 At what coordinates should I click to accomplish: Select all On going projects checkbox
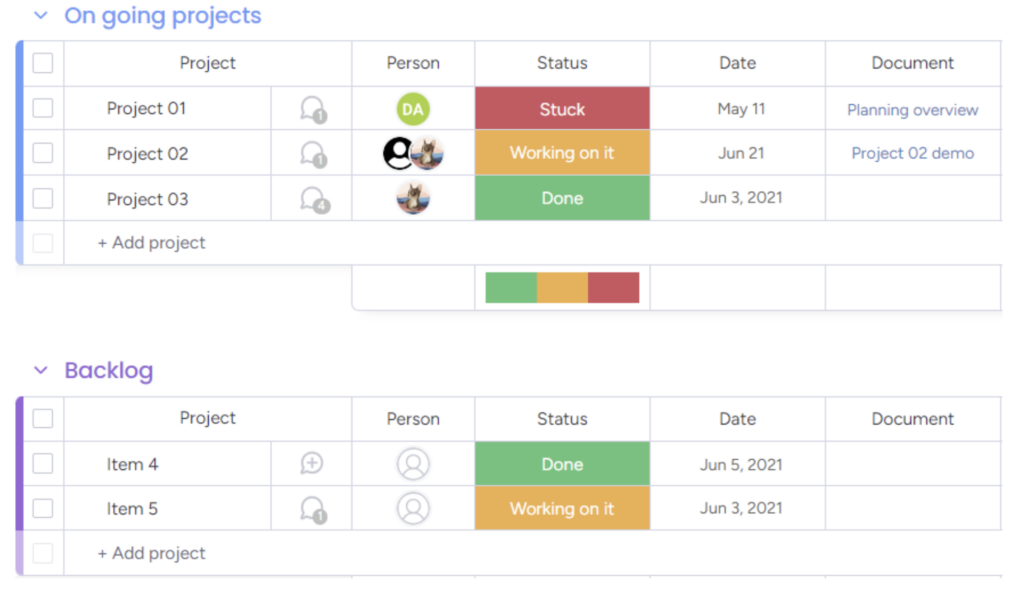43,63
